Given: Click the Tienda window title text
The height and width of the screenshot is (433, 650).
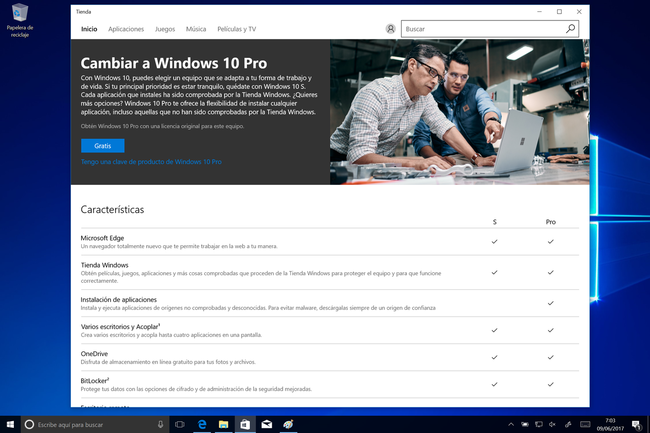Looking at the screenshot, I should 83,12.
